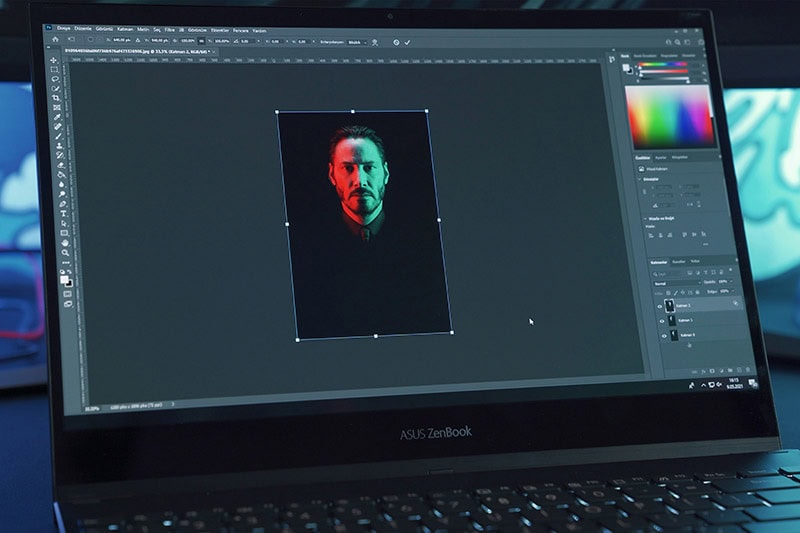Select the Path Selection tool
Screen dimensions: 800x533
pyautogui.click(x=64, y=223)
